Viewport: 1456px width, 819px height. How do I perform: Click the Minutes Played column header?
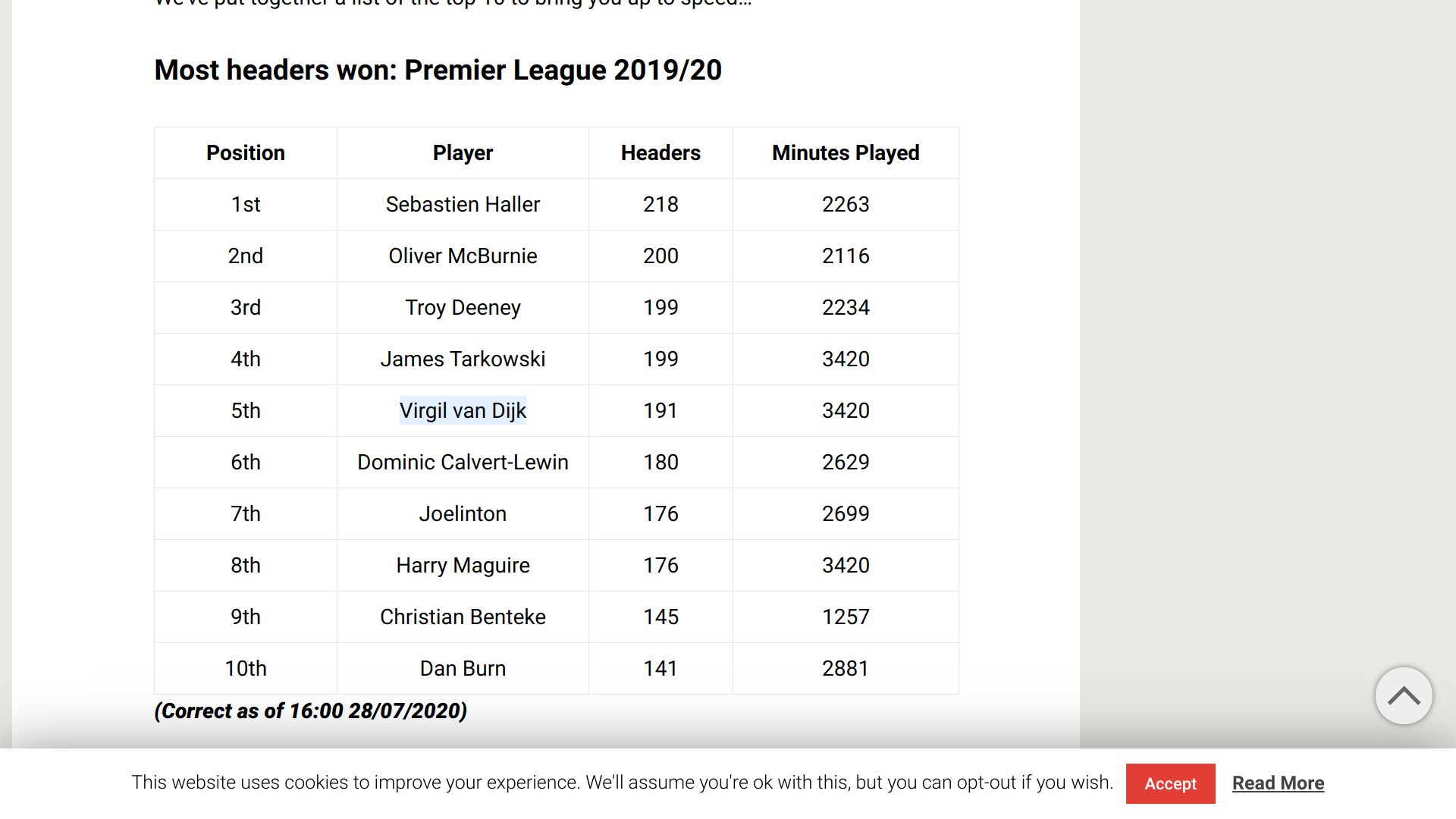pos(846,153)
